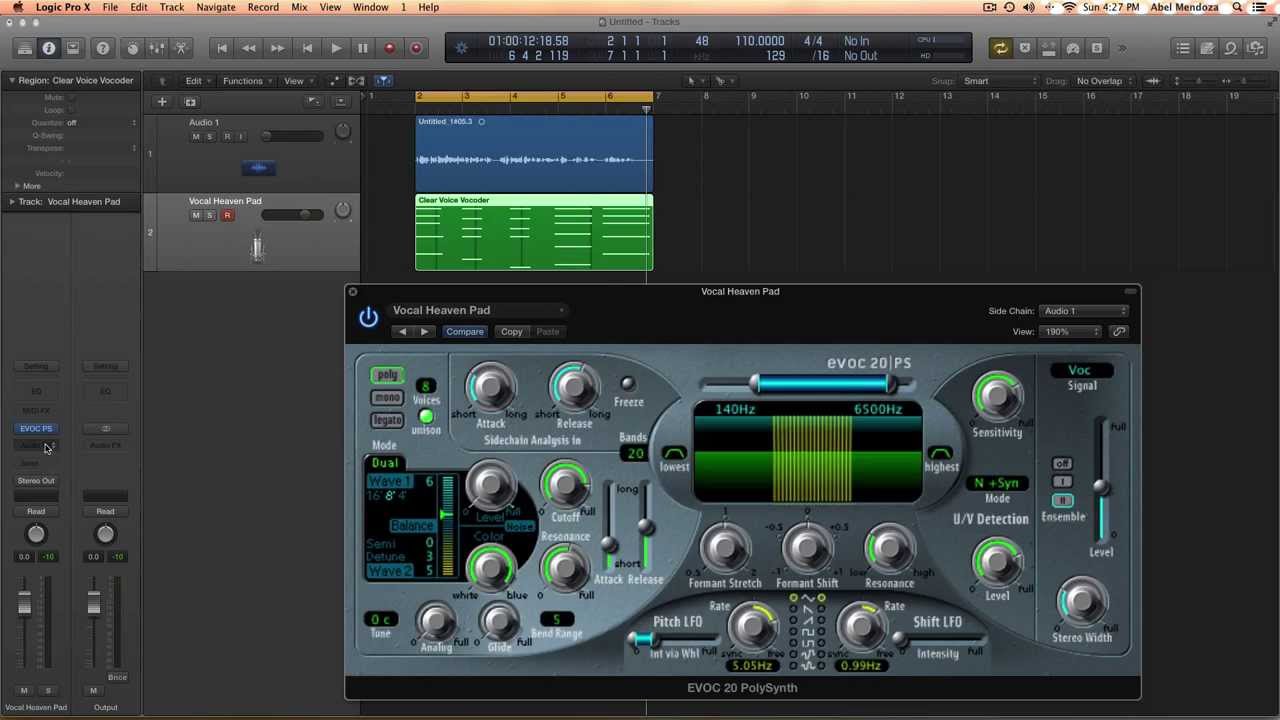The height and width of the screenshot is (720, 1280).
Task: Toggle the unison LED button
Action: (x=426, y=417)
